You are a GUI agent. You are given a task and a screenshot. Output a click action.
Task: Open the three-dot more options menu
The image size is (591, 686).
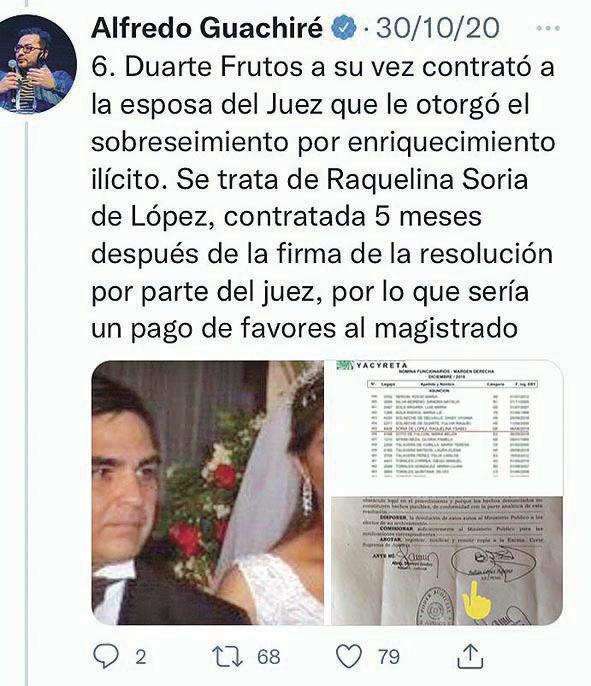tap(548, 28)
